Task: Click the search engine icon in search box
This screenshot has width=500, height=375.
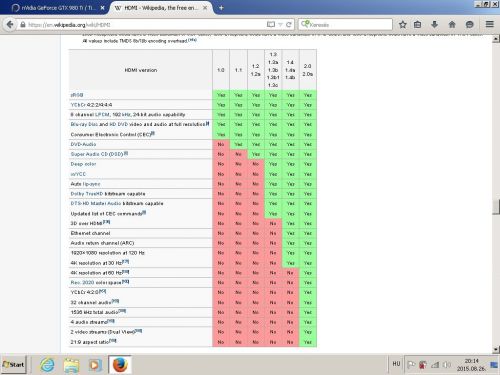Action: pos(305,24)
